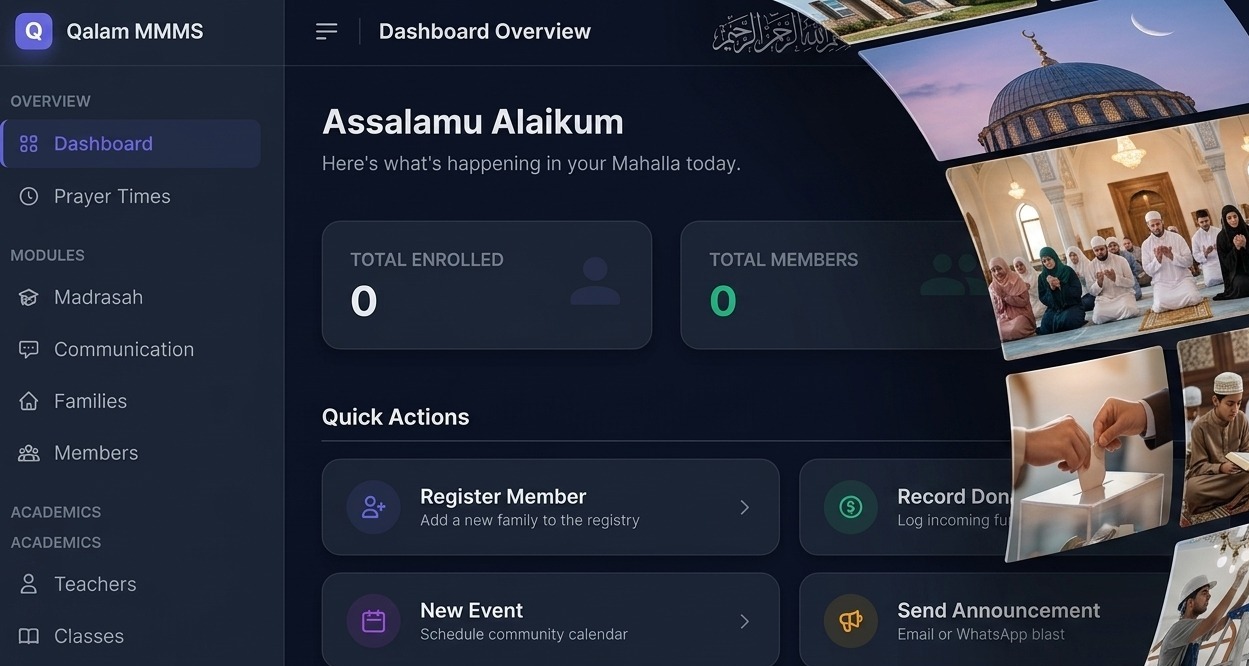Screen dimensions: 1249x666
Task: Click the Dashboard grid icon in the sidebar
Action: pos(29,144)
